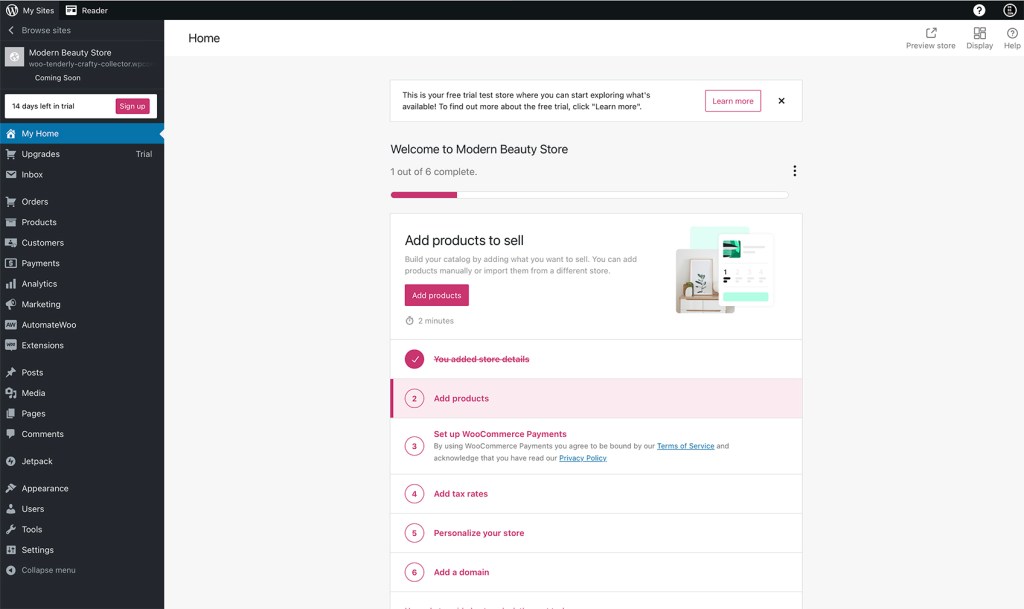Select step 4 Add tax rates
1024x609 pixels.
(x=596, y=493)
